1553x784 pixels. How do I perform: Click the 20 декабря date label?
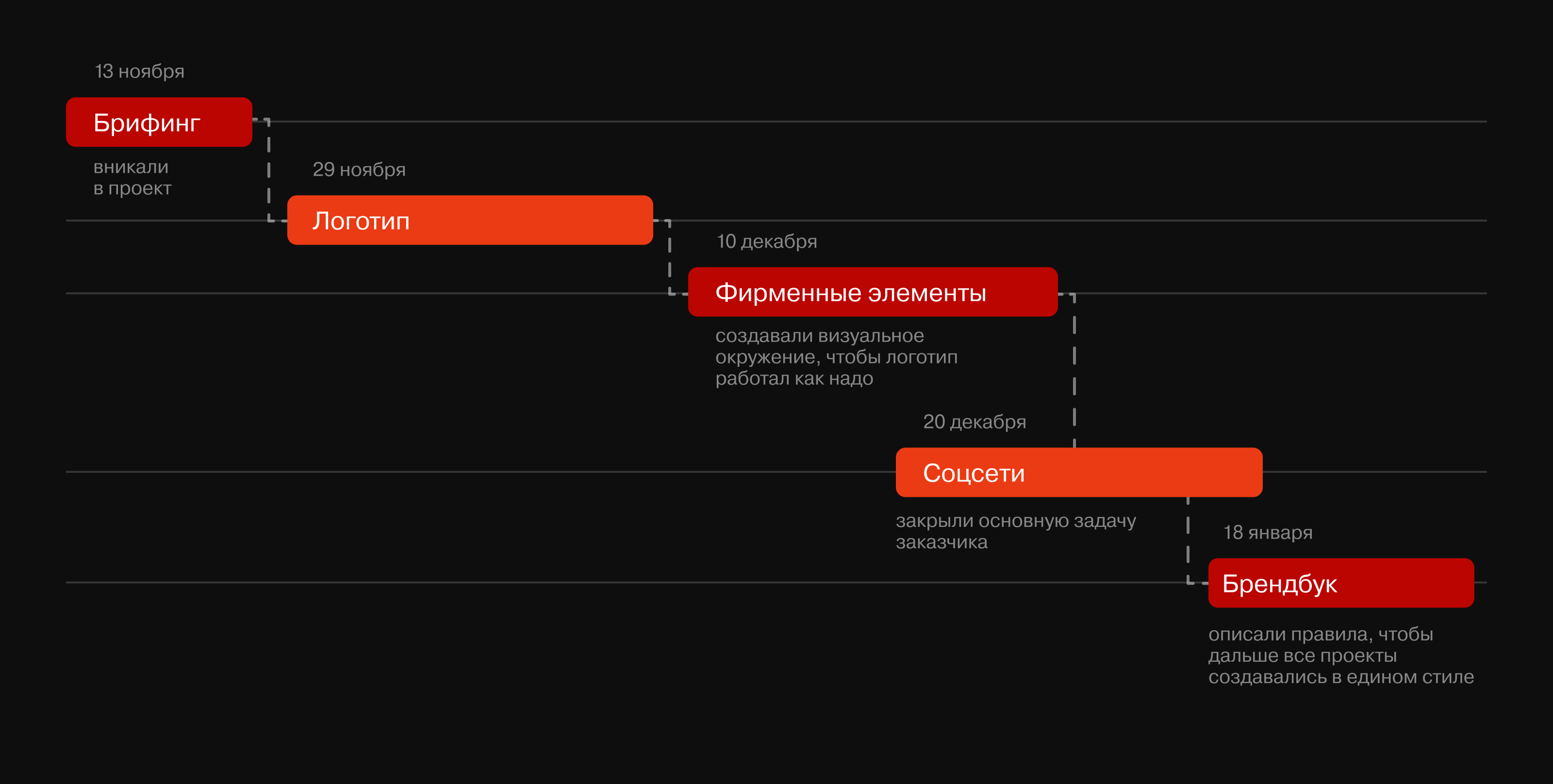coord(974,422)
